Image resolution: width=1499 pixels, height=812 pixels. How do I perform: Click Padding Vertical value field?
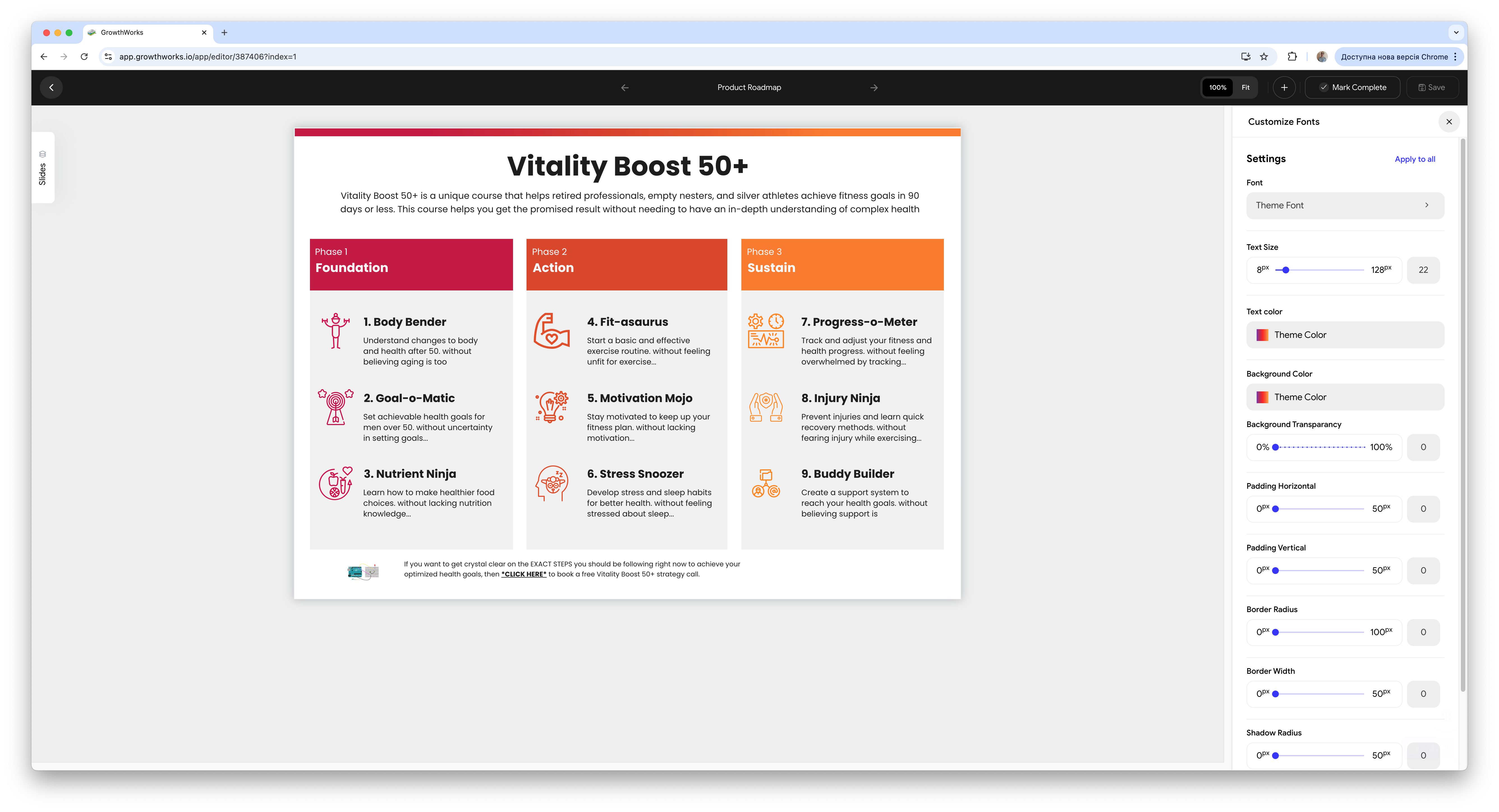pos(1423,571)
